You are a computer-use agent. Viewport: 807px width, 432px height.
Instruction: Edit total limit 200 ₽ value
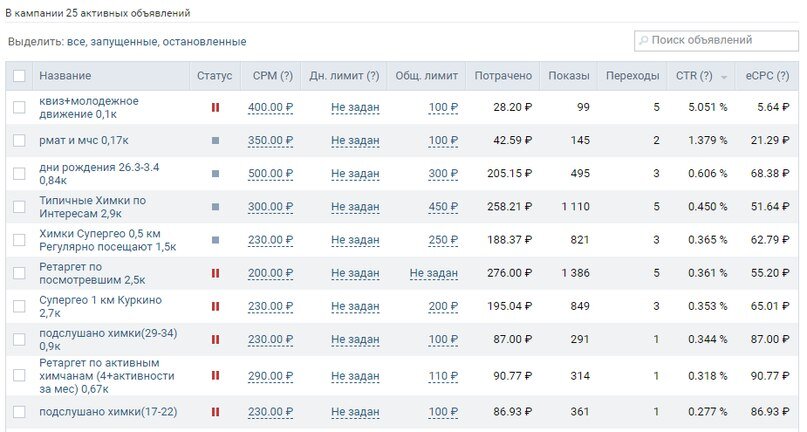(443, 307)
